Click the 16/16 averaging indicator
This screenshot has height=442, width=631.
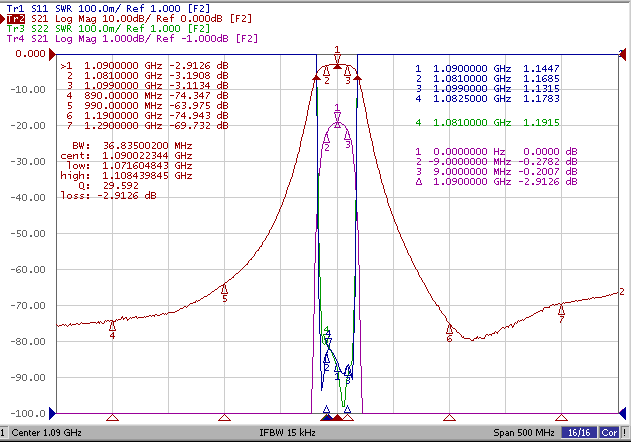pyautogui.click(x=579, y=433)
